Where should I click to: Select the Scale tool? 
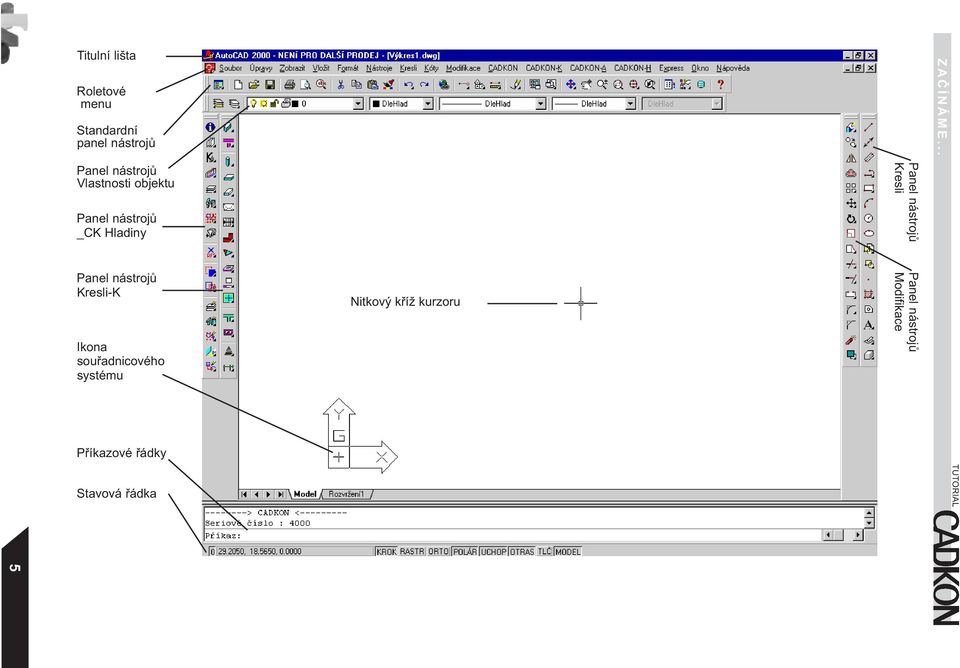(x=851, y=233)
